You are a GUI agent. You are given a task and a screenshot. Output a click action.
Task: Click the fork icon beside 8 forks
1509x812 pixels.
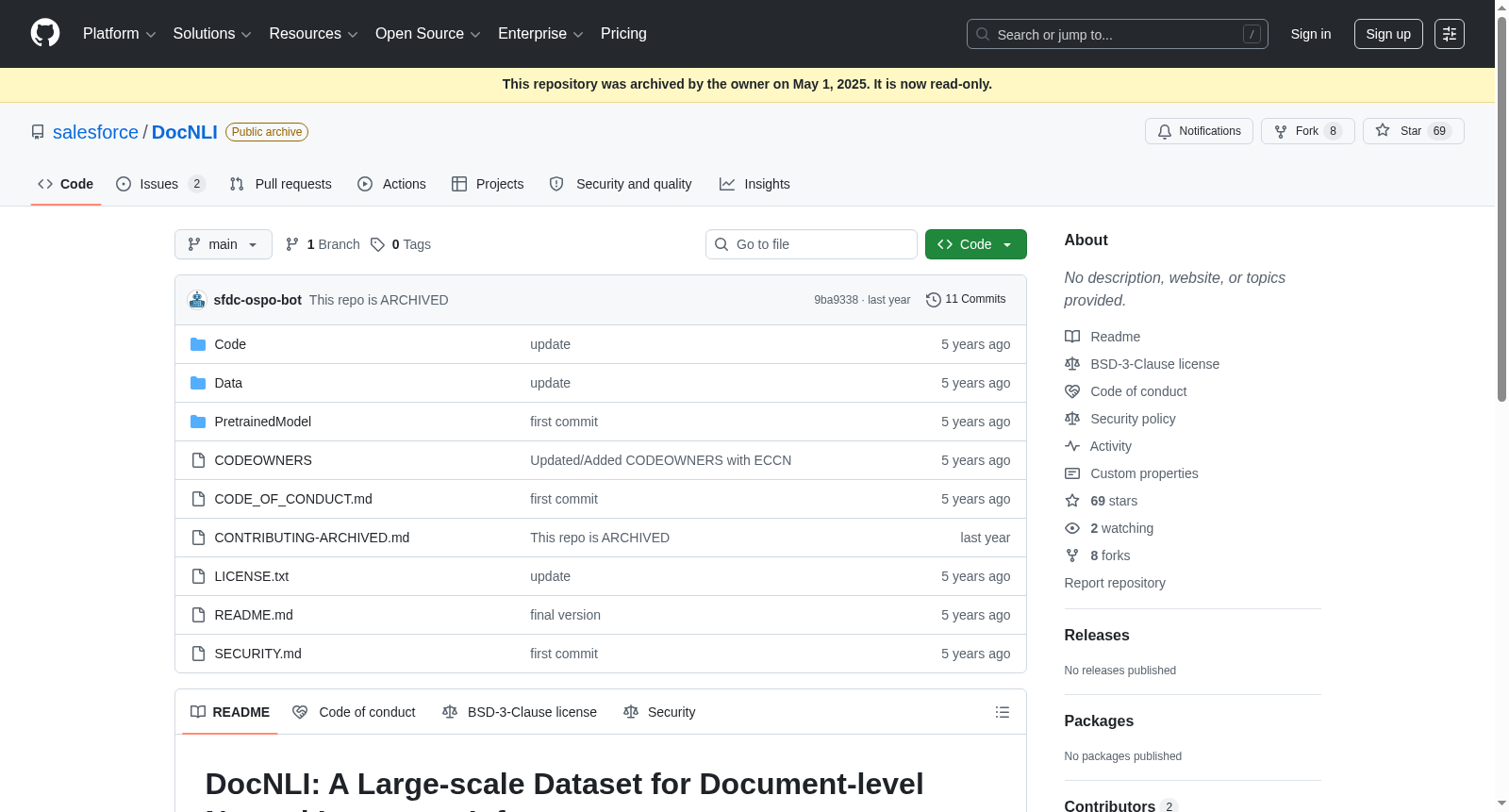[1072, 555]
